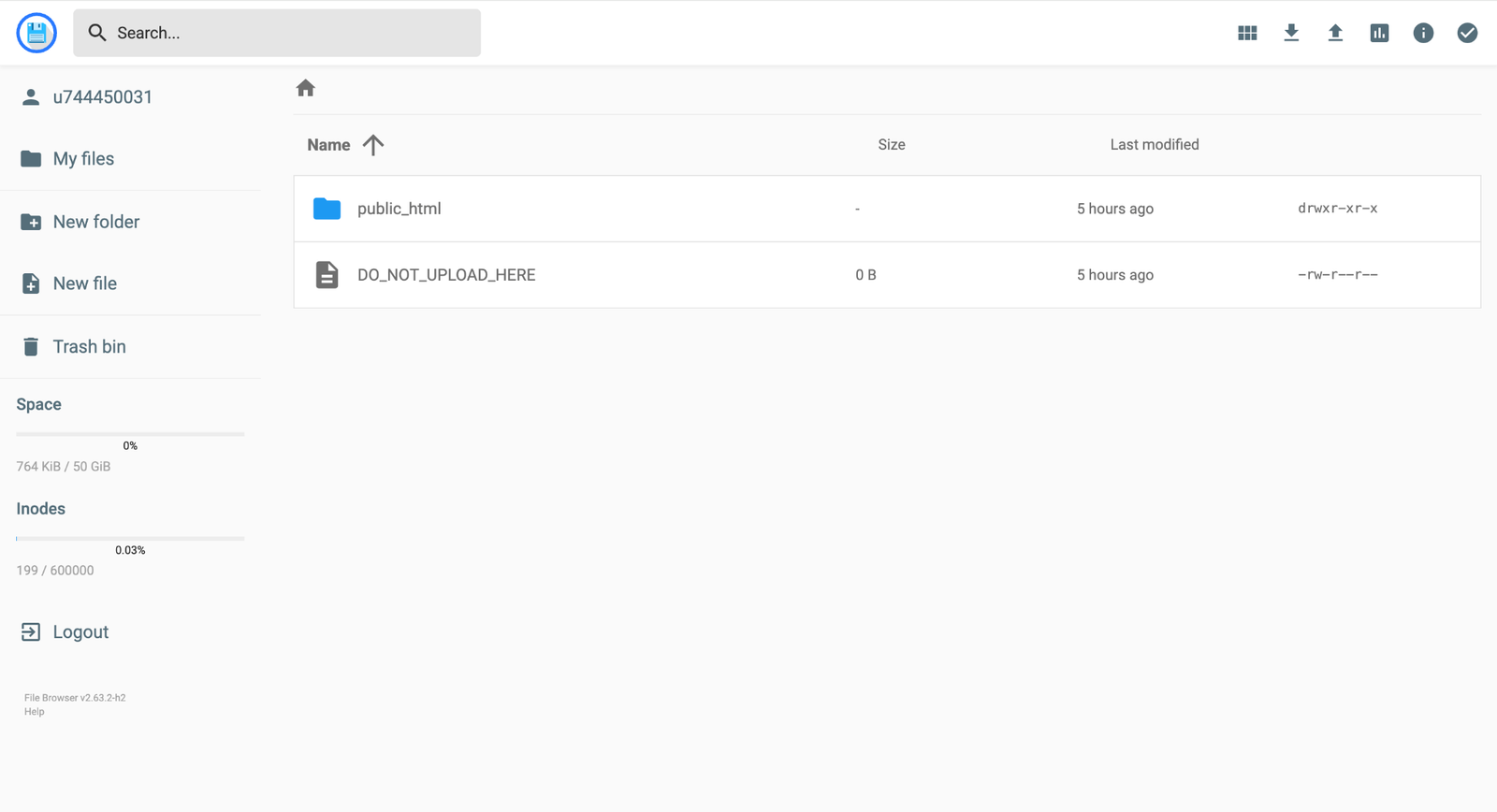Click the user profile person icon
This screenshot has width=1497, height=812.
coord(31,97)
